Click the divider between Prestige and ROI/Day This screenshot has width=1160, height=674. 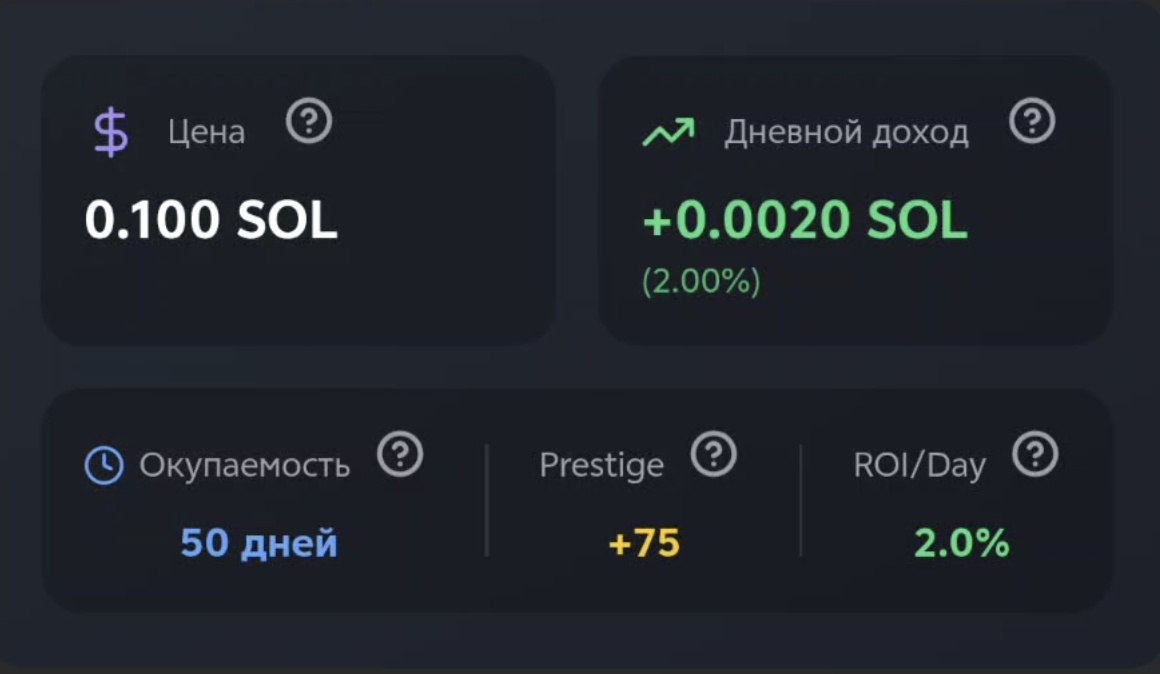pyautogui.click(x=800, y=500)
